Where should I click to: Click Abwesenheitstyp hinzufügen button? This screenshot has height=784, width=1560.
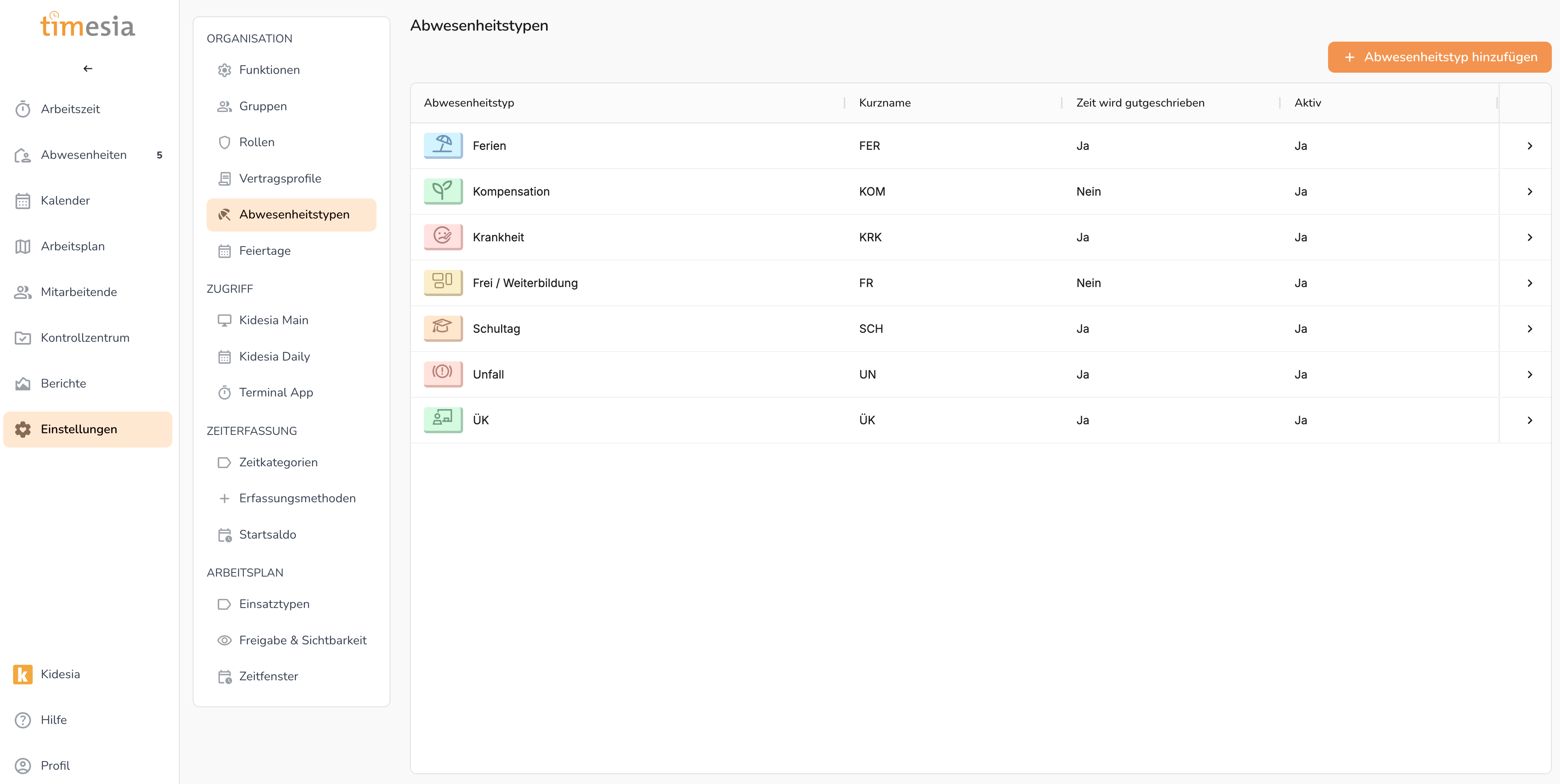(x=1439, y=57)
